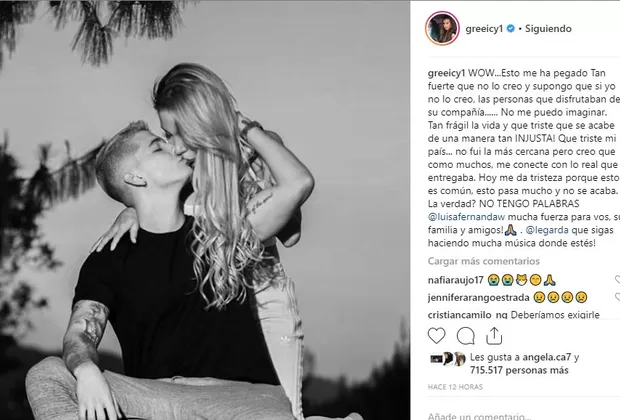Image resolution: width=620 pixels, height=420 pixels.
Task: Show the list of 715.517 personas más
Action: coord(519,371)
